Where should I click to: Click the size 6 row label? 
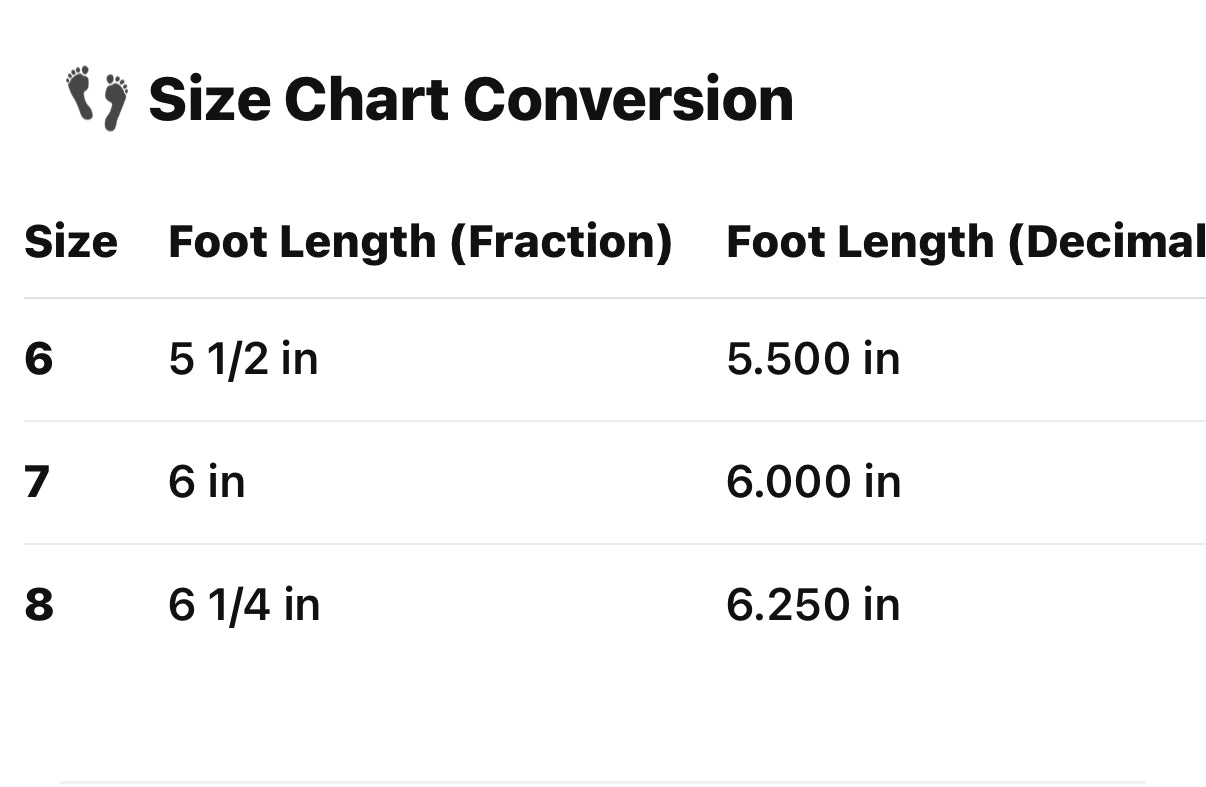[x=38, y=359]
